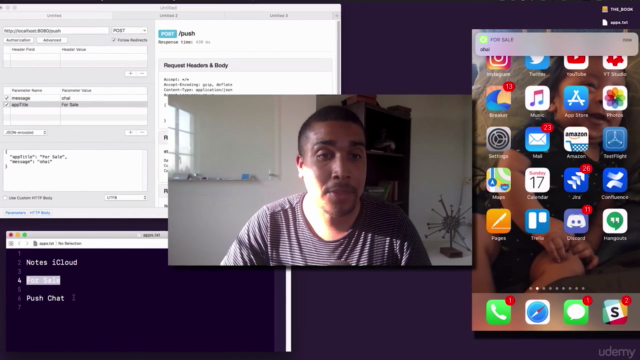Switch to the Untitled 2 tab
This screenshot has height=360, width=640.
click(169, 16)
